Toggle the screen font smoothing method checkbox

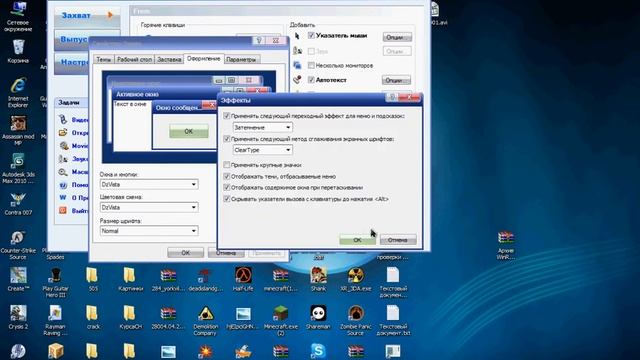pos(227,139)
